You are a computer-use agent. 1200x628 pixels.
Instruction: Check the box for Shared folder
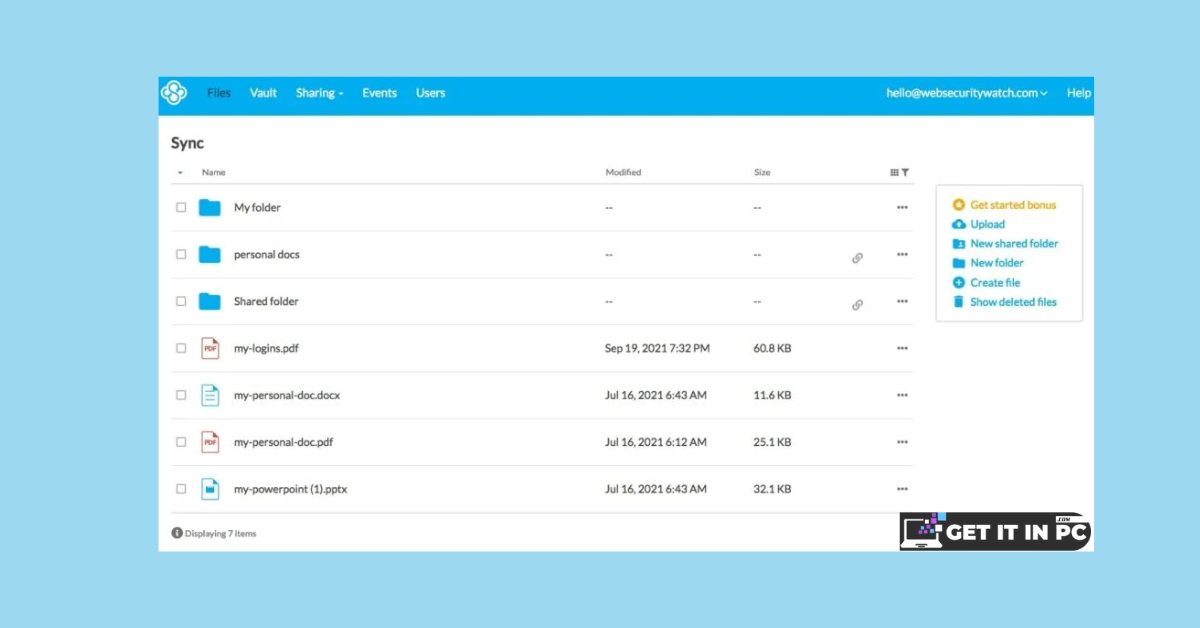tap(181, 301)
